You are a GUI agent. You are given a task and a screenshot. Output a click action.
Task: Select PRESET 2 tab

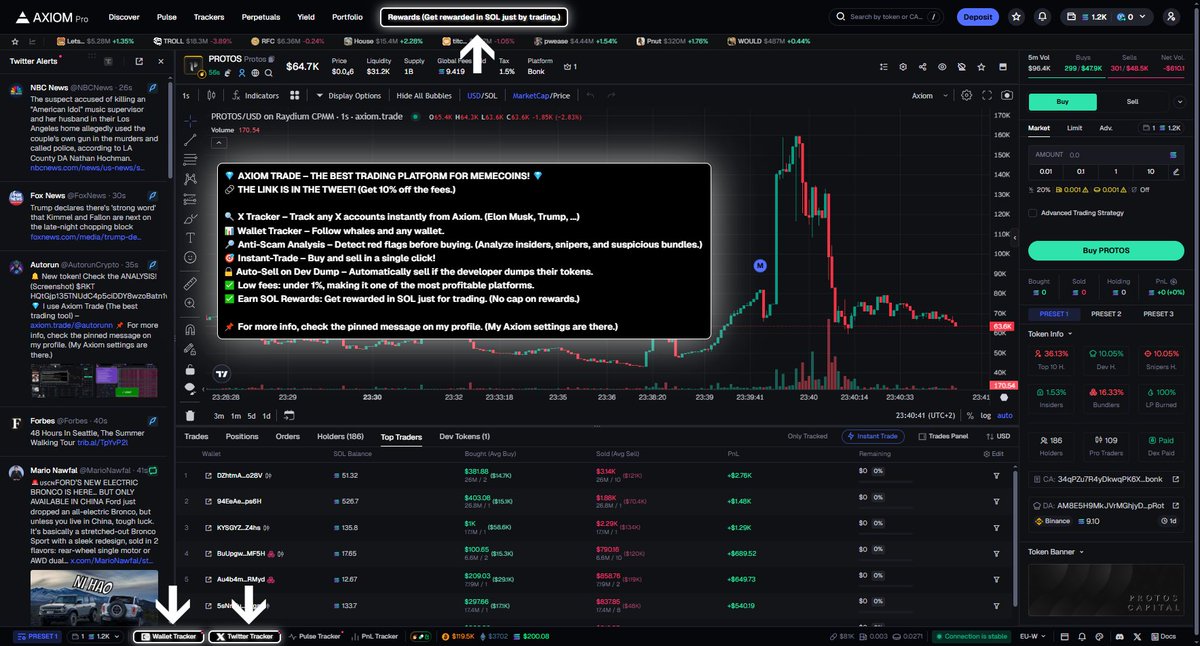(1105, 314)
